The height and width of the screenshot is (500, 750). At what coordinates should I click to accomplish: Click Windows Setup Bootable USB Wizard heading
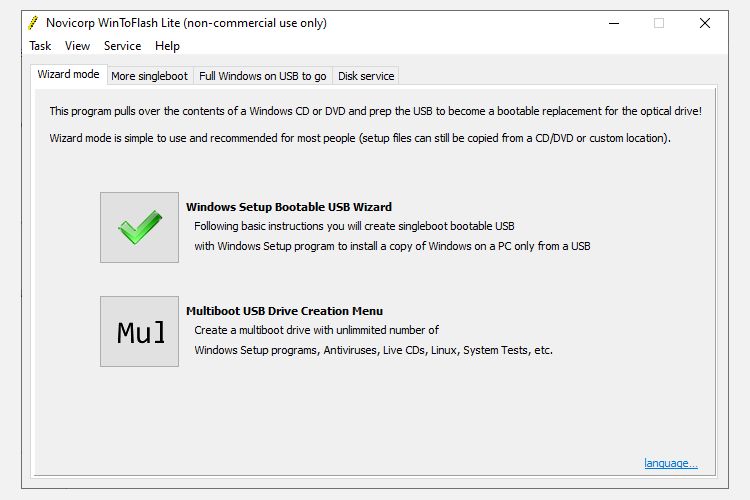288,208
